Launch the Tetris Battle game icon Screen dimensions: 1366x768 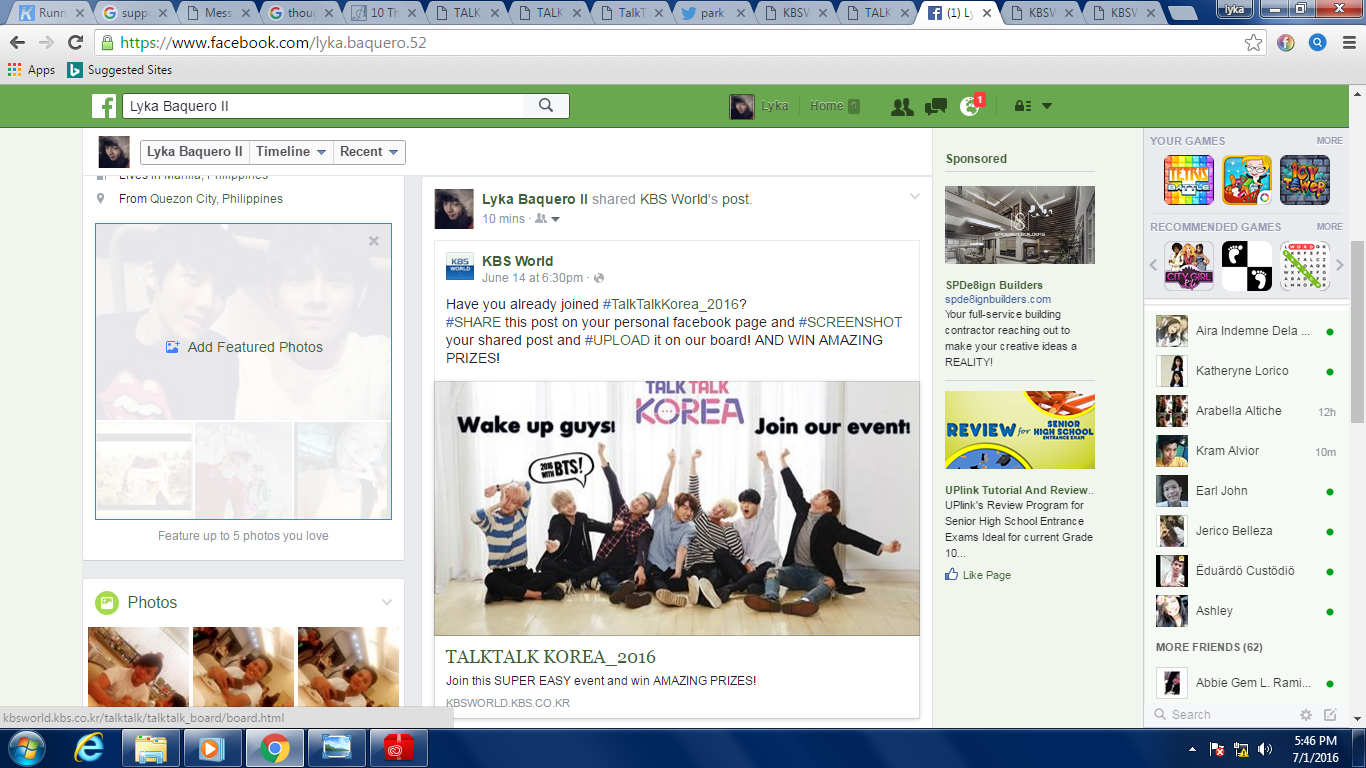point(1189,180)
